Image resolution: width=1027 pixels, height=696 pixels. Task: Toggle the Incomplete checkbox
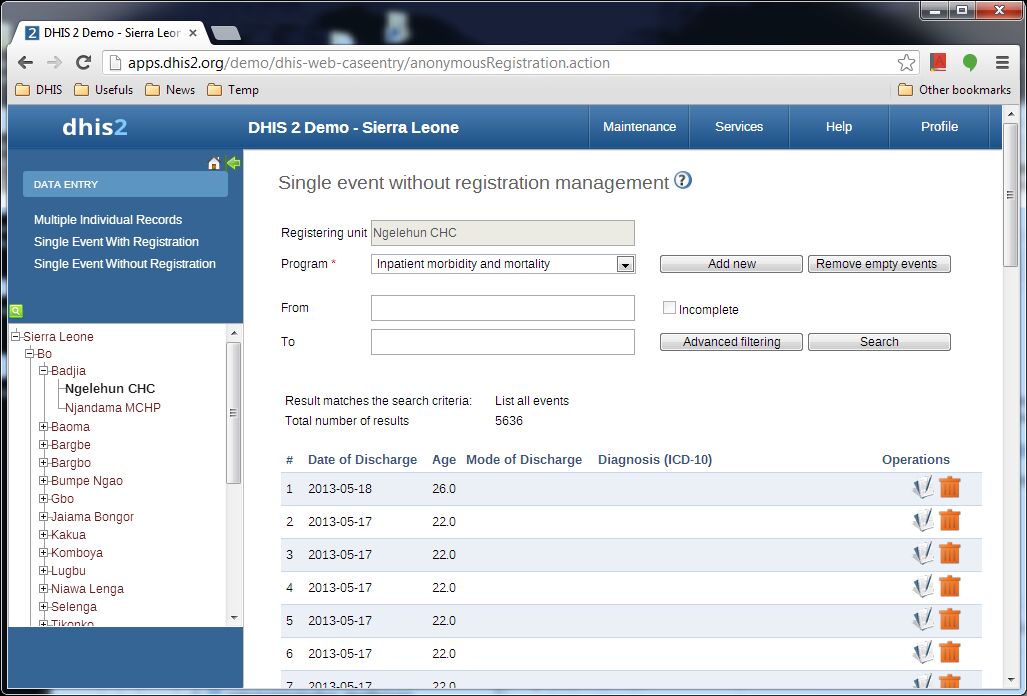[x=670, y=309]
